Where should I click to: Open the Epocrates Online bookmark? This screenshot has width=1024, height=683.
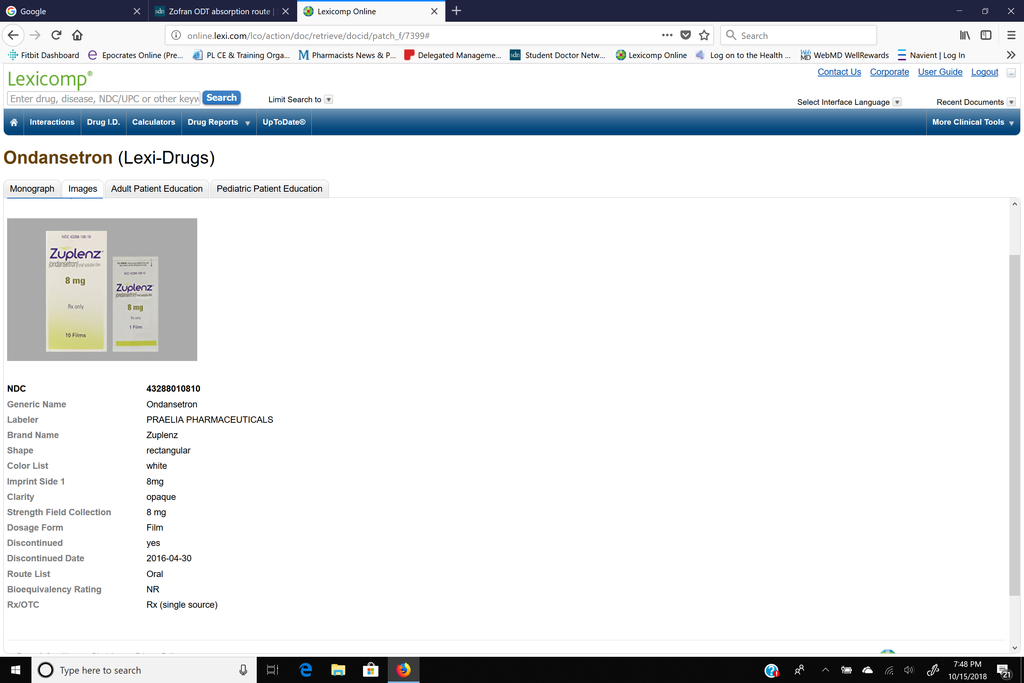coord(135,55)
